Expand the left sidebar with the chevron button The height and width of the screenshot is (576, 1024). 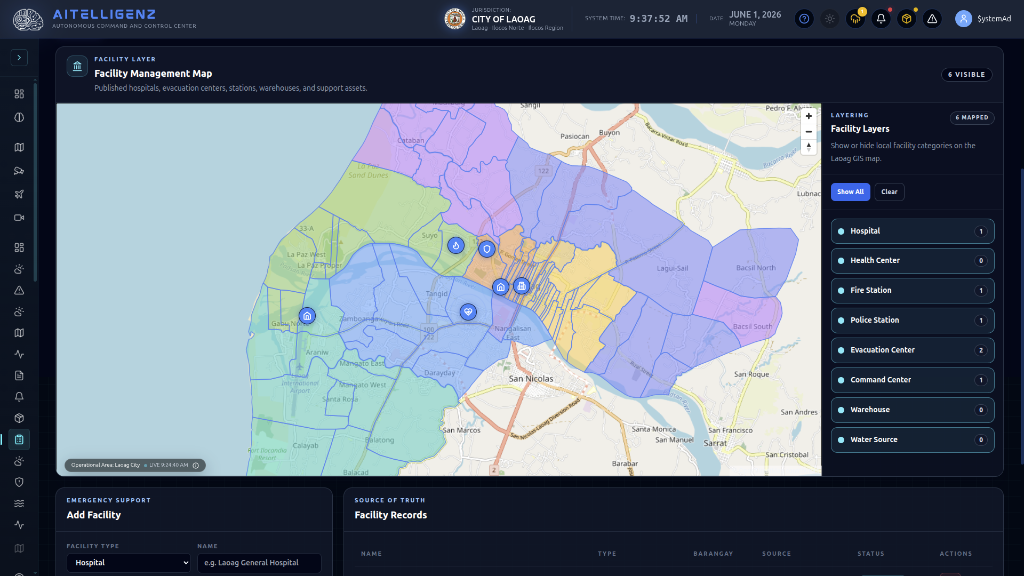coord(19,57)
